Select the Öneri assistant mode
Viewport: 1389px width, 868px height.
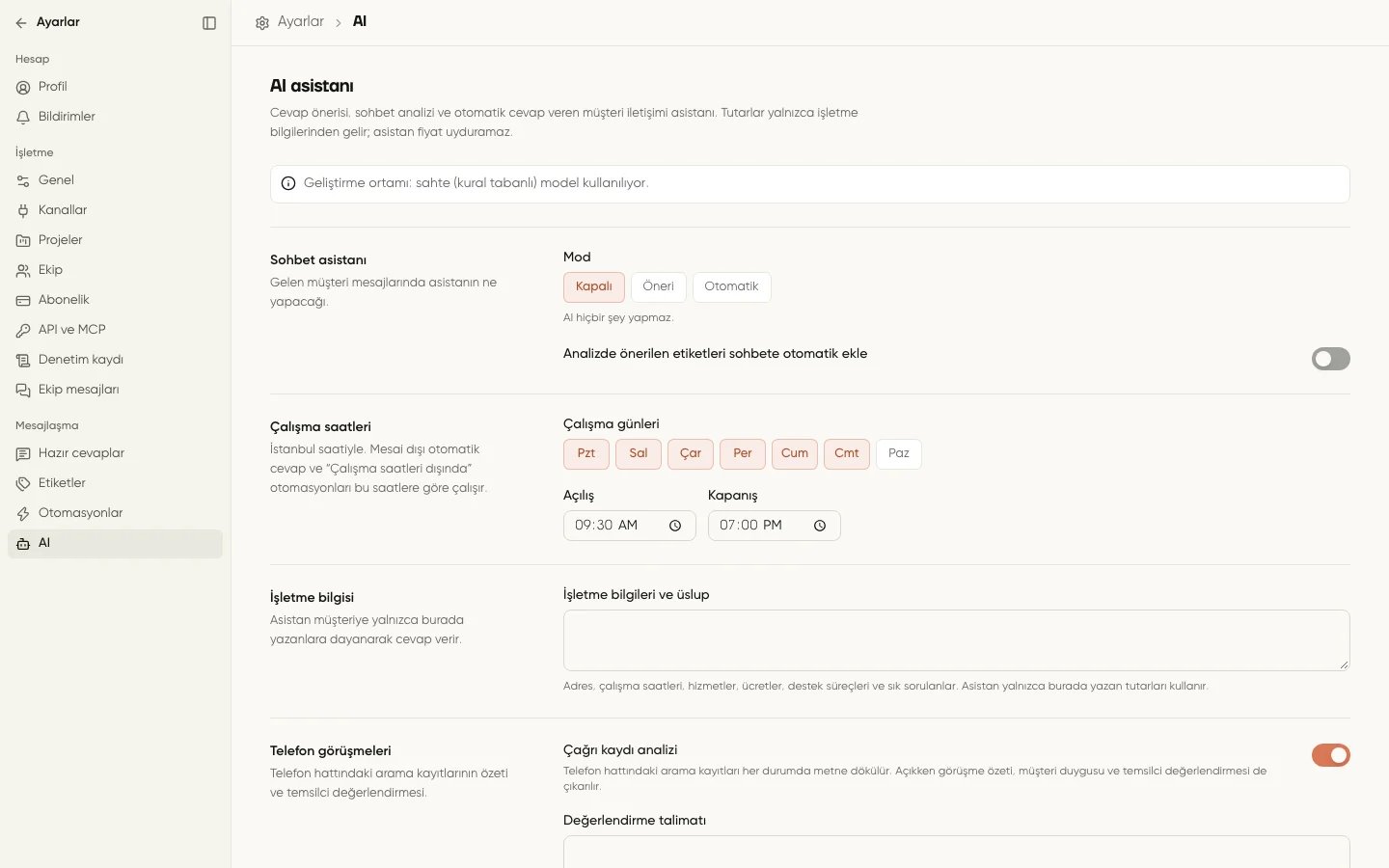click(659, 286)
